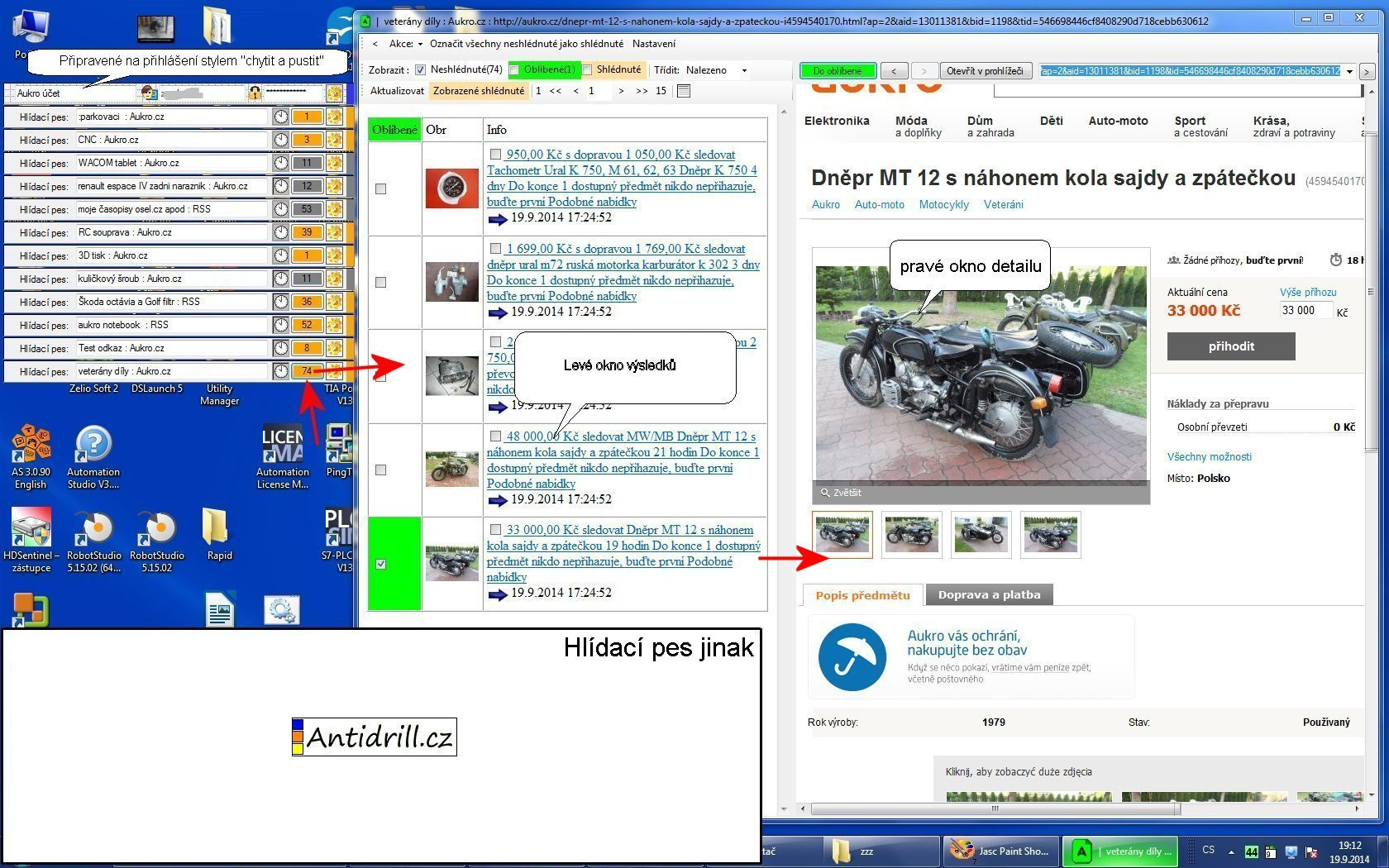Open the zzz folder taskbar item
Screen dimensions: 1389x868
click(x=881, y=851)
